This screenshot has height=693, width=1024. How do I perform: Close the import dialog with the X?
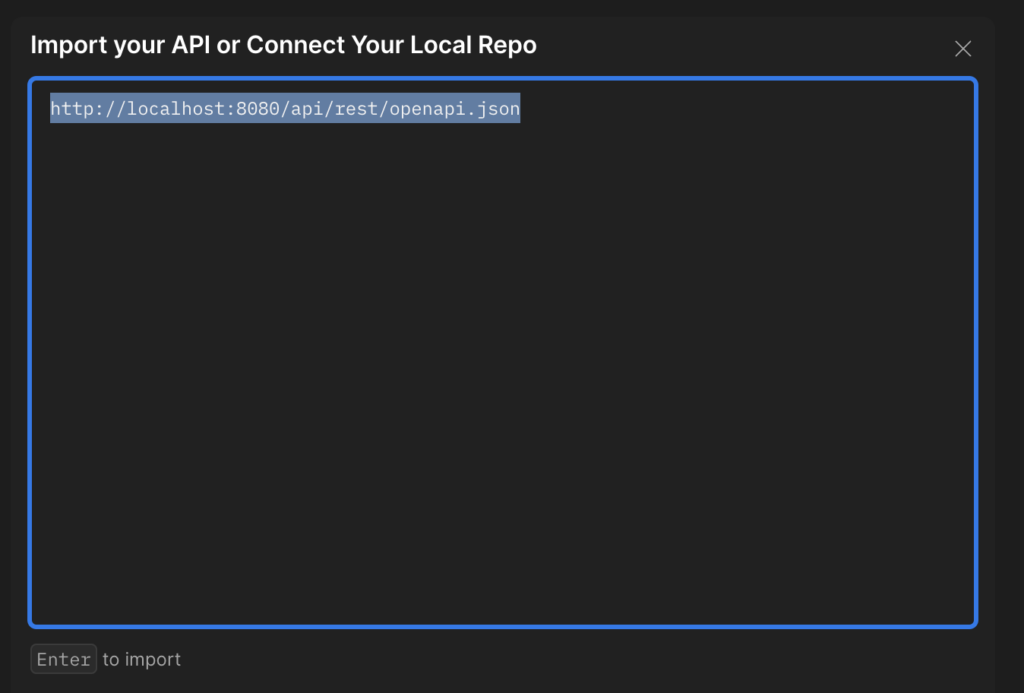pyautogui.click(x=963, y=49)
